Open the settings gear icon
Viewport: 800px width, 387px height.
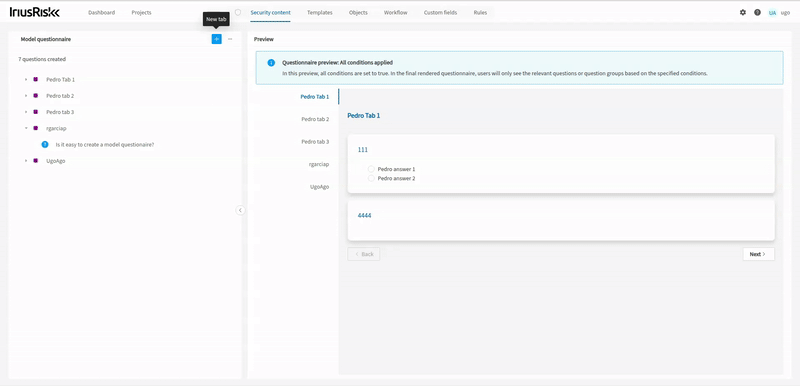(742, 13)
